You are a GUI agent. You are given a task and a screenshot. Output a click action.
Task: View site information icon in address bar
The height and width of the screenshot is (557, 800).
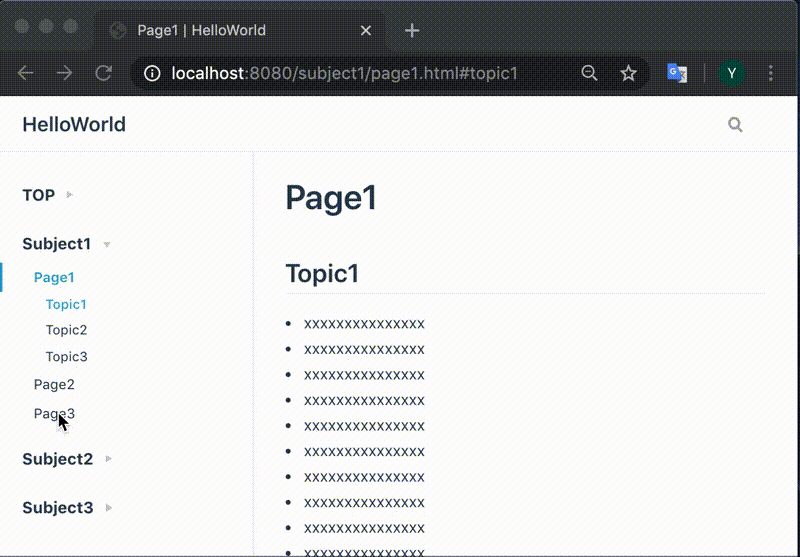(x=152, y=73)
